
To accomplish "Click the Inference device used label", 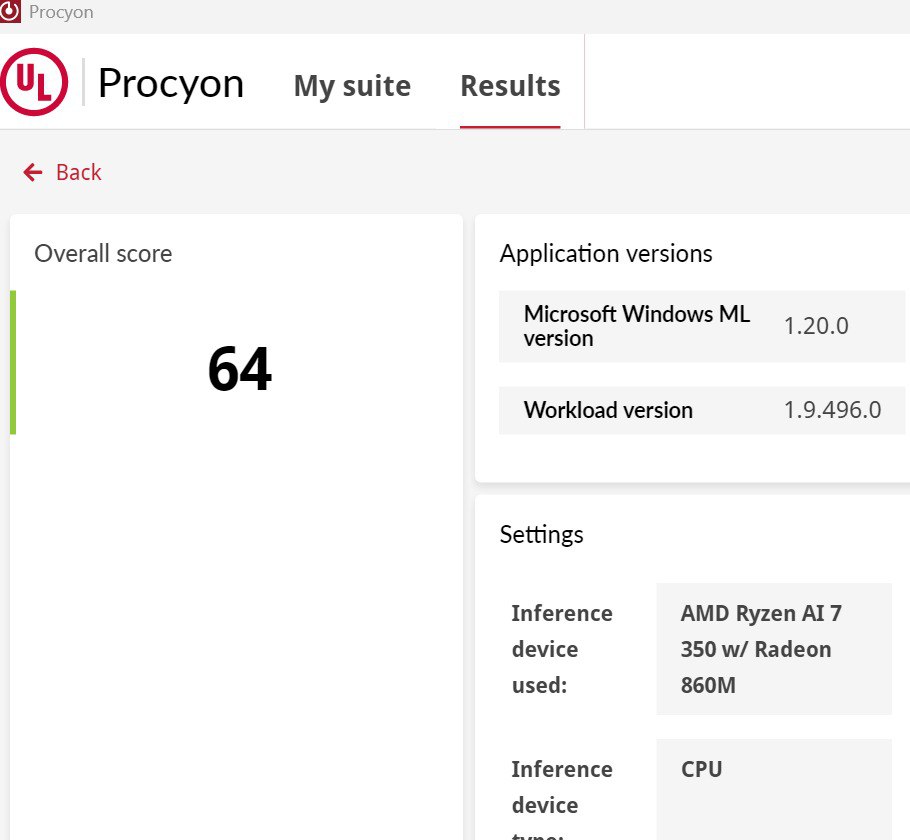I will (x=562, y=649).
